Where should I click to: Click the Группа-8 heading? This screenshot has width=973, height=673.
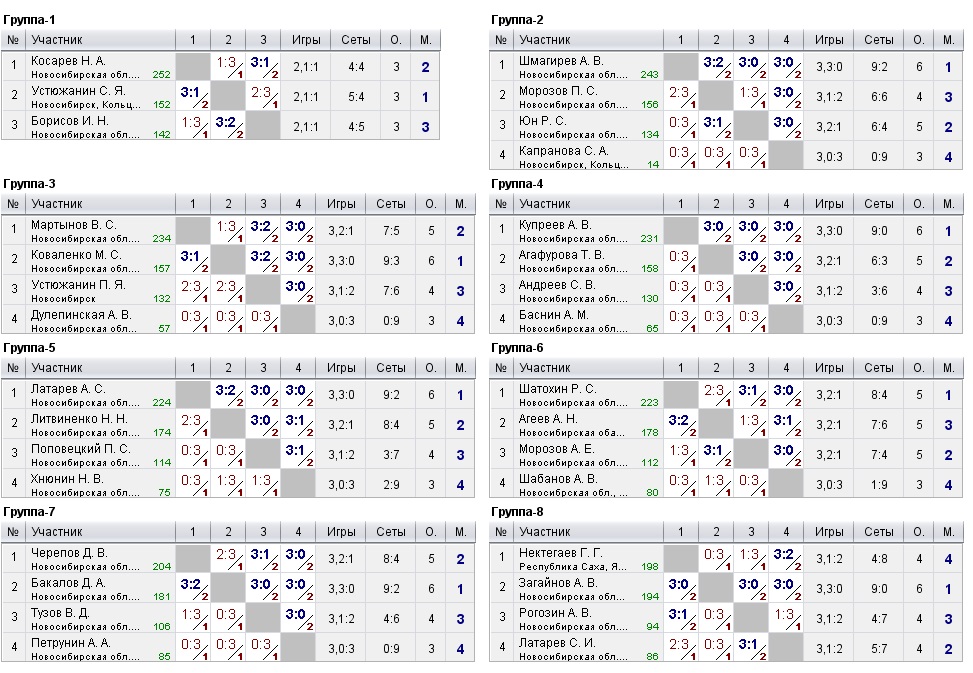coord(517,511)
